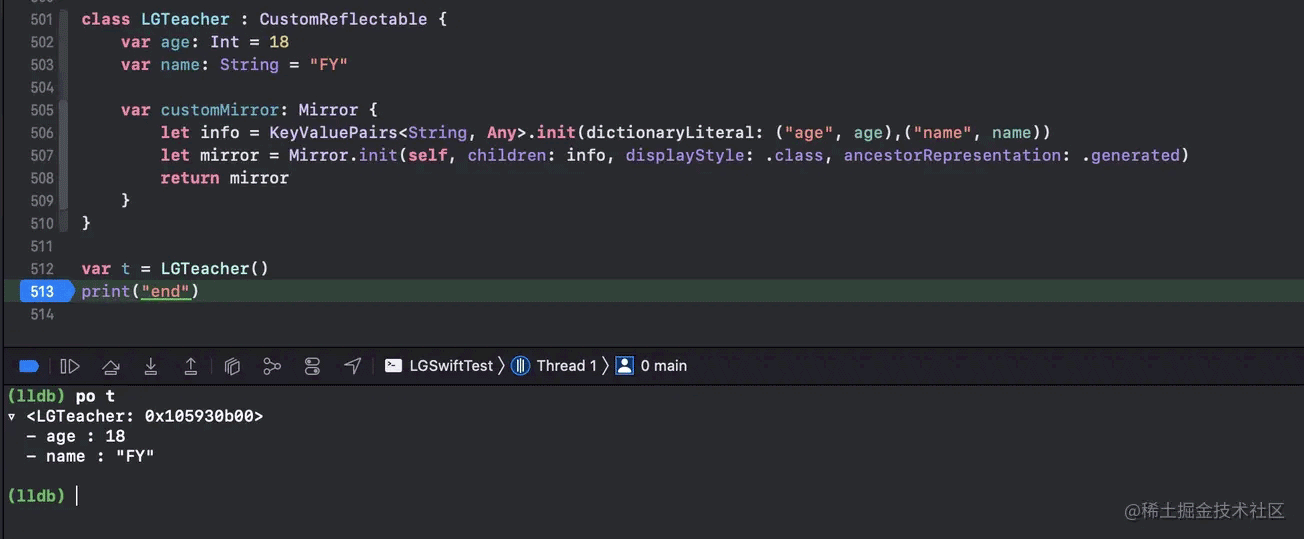Click the KeyValuePairs type in line 506
The image size is (1304, 539).
333,132
